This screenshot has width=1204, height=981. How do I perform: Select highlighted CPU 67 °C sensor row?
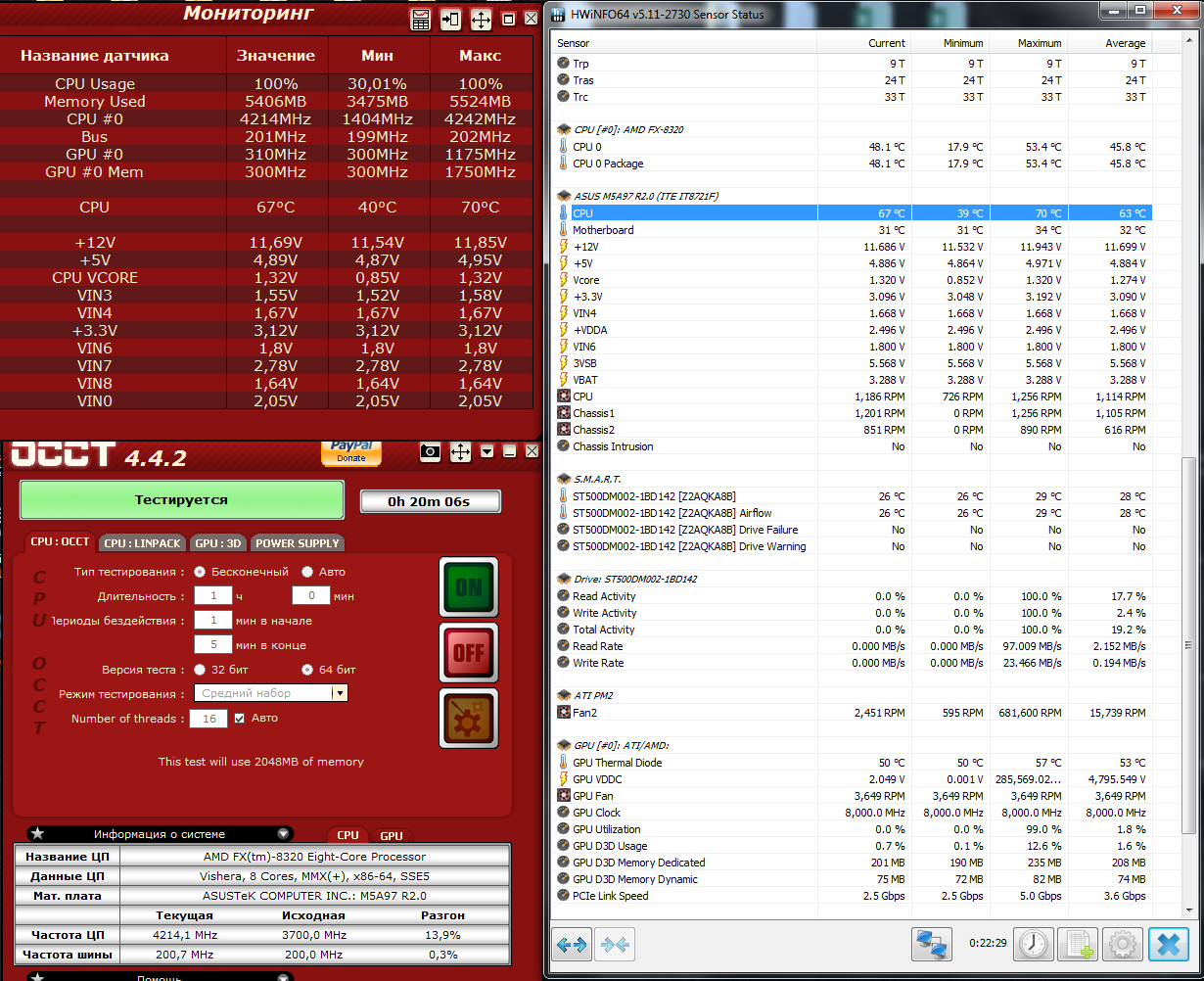point(853,213)
